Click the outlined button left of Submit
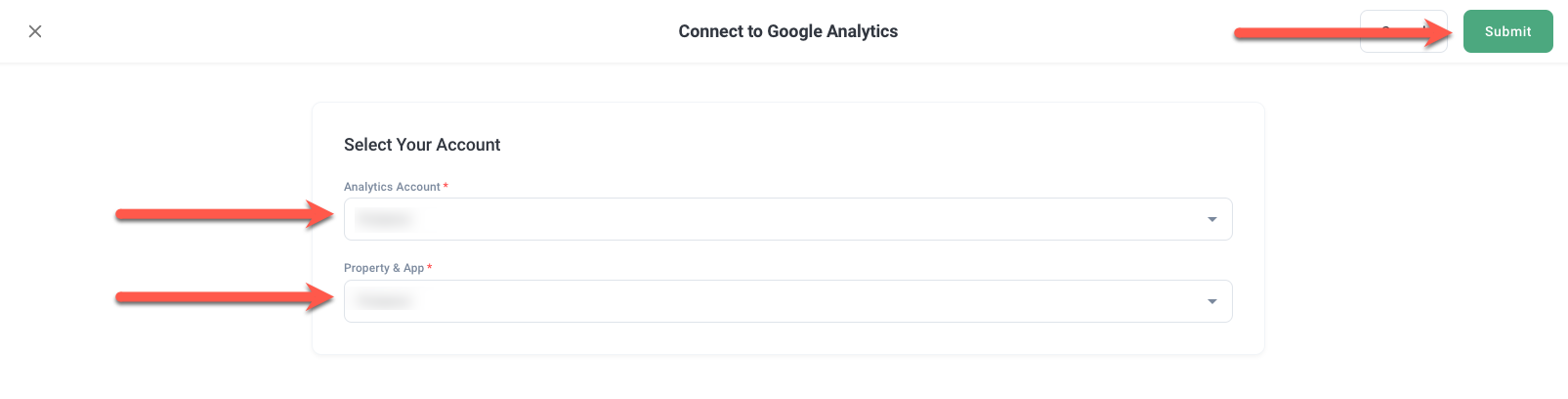This screenshot has width=1568, height=399. pyautogui.click(x=1403, y=31)
